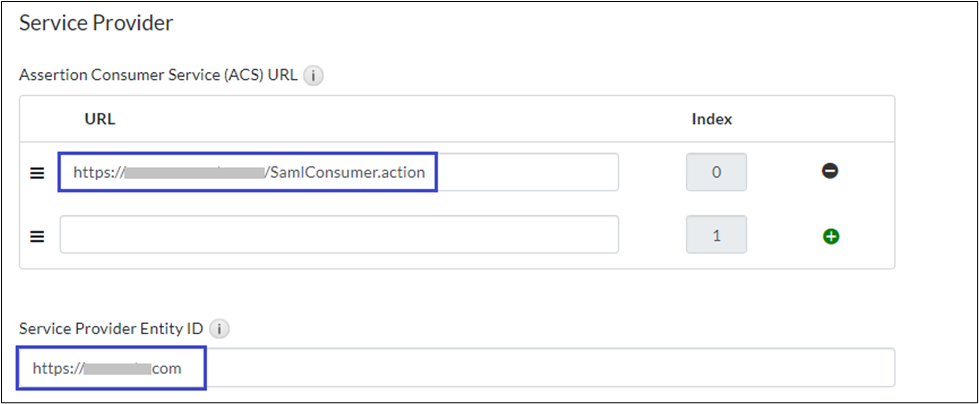Click the redacted domain in the Entity ID
This screenshot has width=979, height=404.
[117, 369]
